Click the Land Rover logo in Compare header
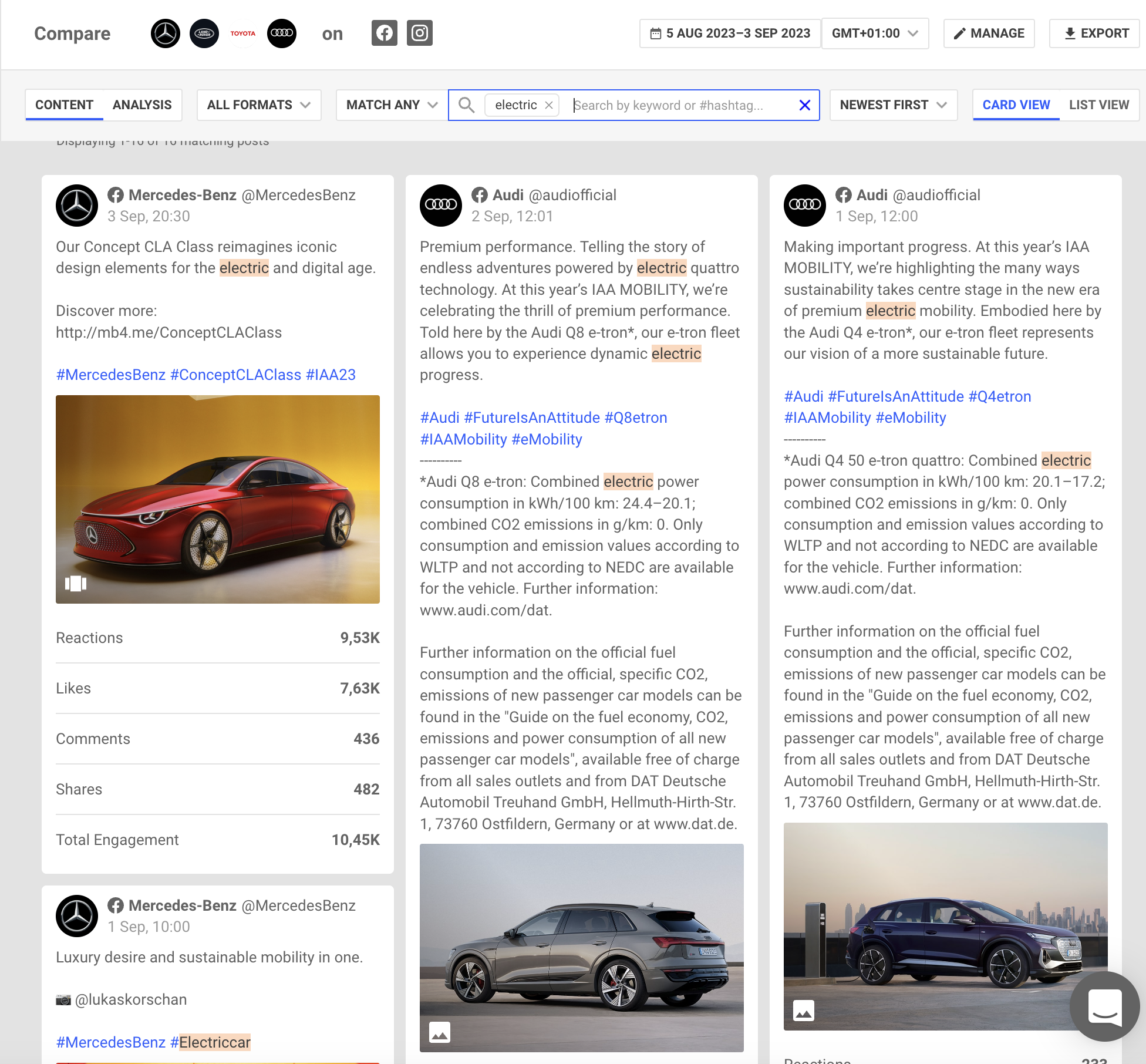Image resolution: width=1146 pixels, height=1064 pixels. (x=204, y=33)
